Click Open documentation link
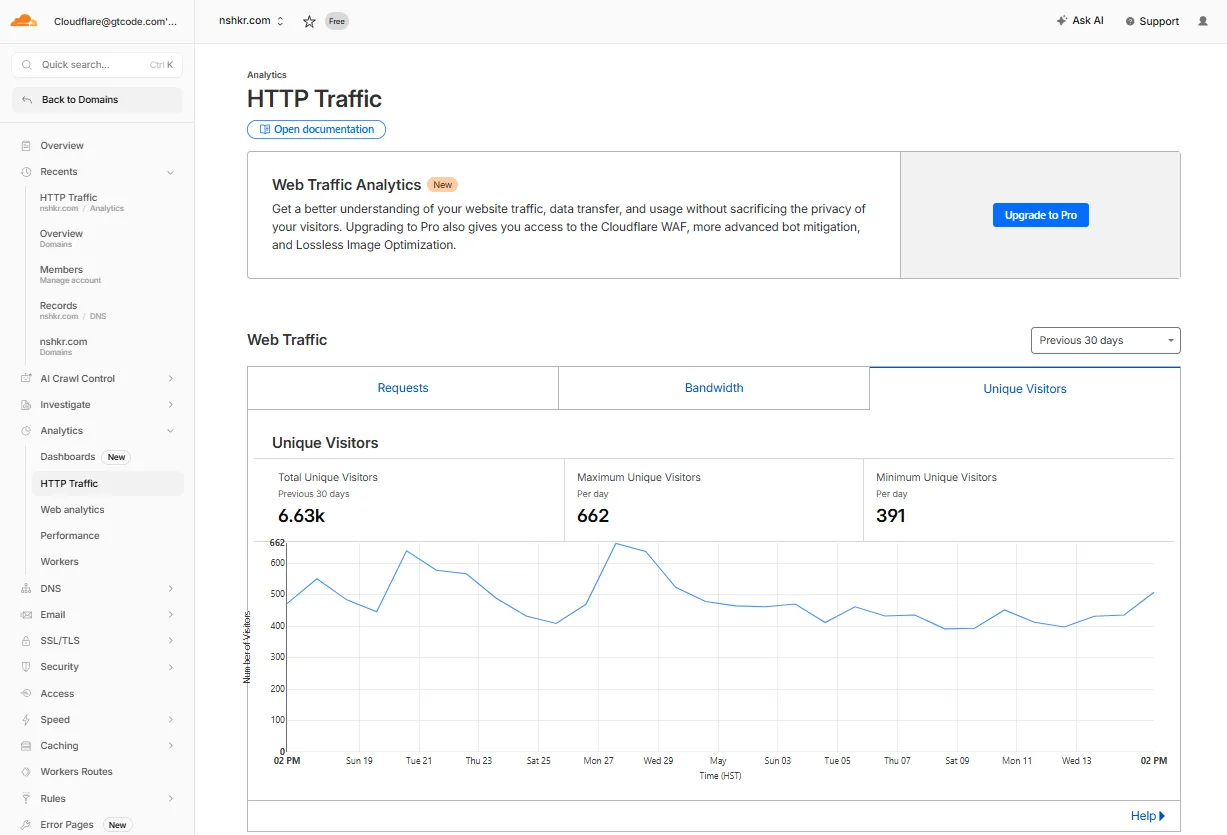 (x=316, y=129)
